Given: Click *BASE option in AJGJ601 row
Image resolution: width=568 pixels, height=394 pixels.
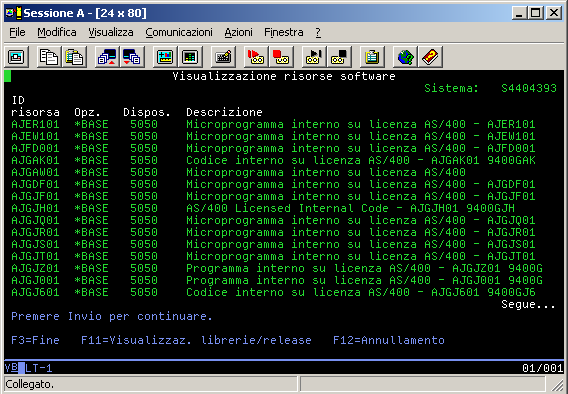Looking at the screenshot, I should tap(91, 292).
